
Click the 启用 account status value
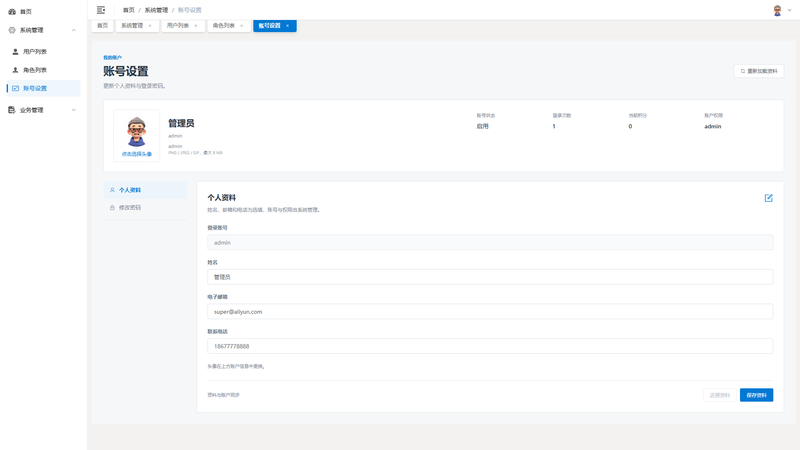[482, 126]
